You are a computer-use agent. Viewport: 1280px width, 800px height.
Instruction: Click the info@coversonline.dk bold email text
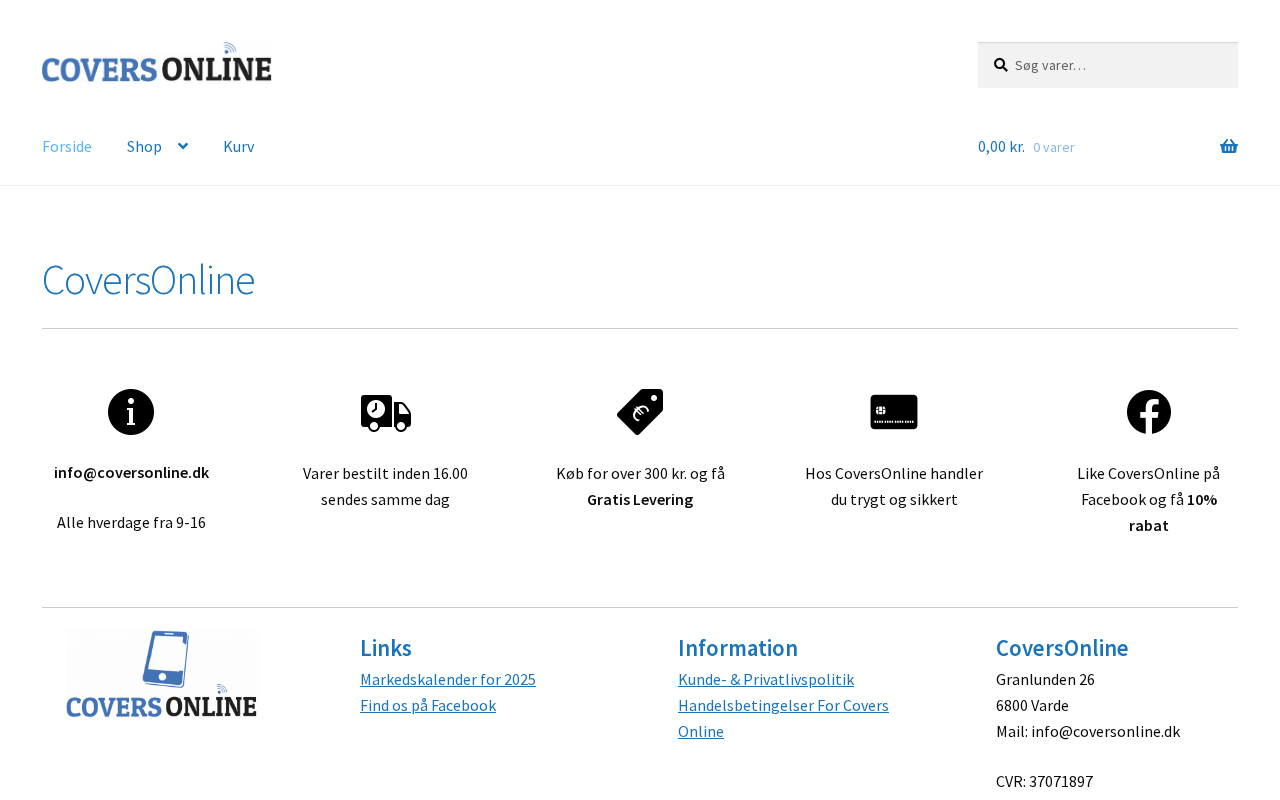(x=131, y=473)
